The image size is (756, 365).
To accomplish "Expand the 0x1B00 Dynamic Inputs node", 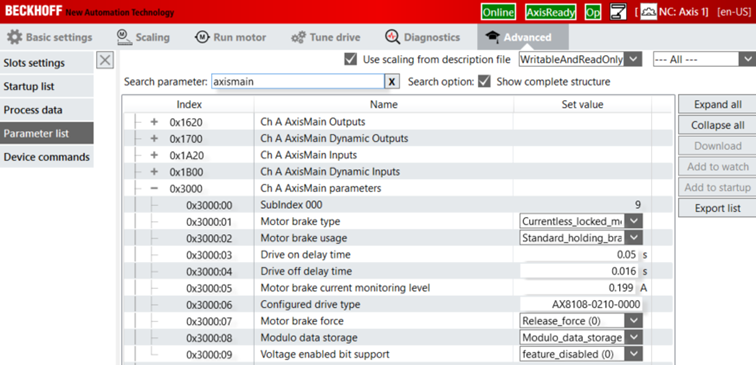I will click(154, 172).
